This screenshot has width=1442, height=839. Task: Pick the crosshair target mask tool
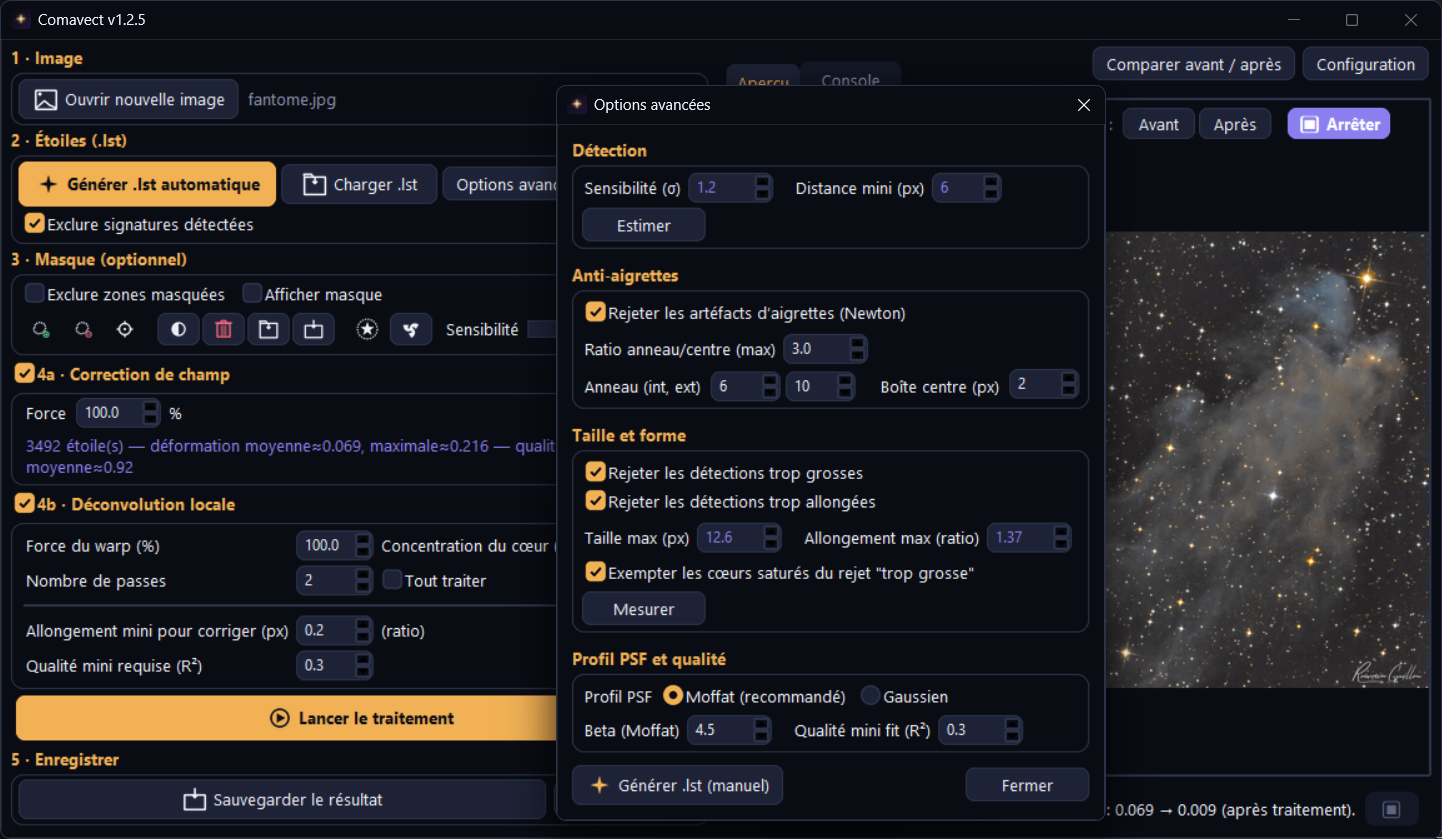coord(125,329)
